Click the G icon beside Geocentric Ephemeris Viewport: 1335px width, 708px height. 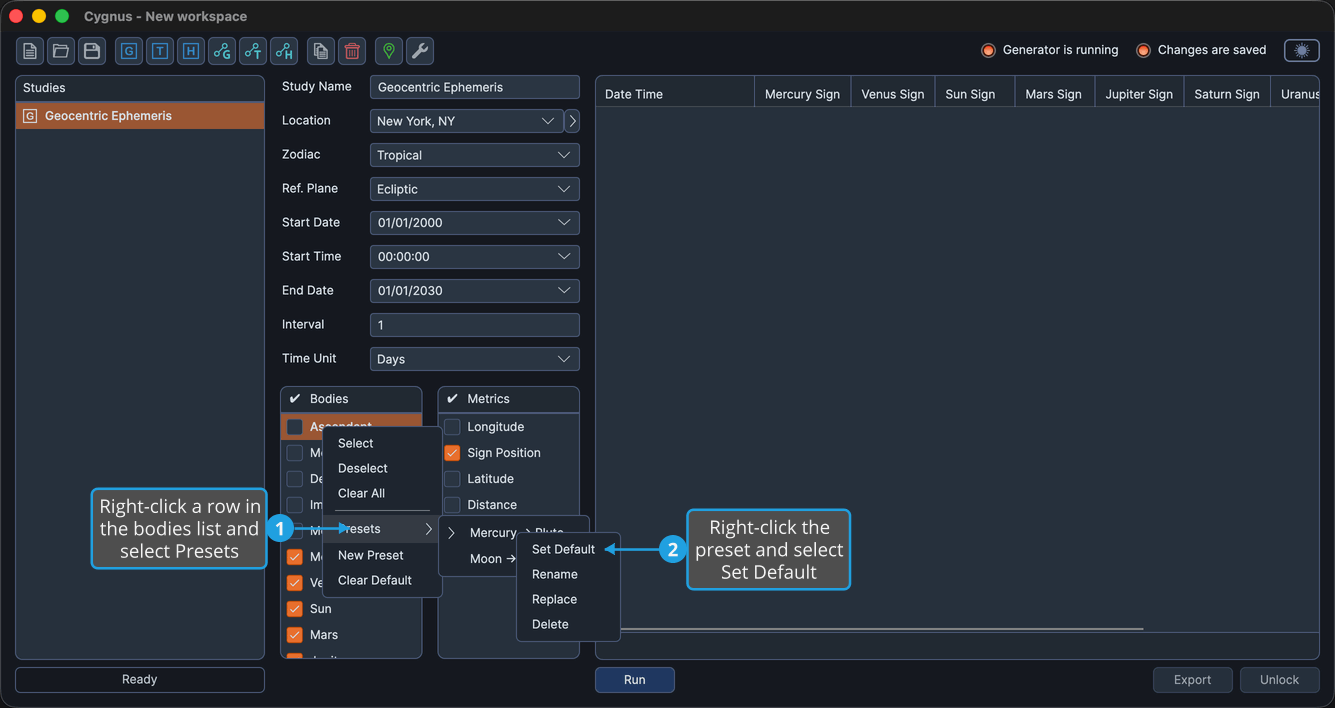point(30,116)
